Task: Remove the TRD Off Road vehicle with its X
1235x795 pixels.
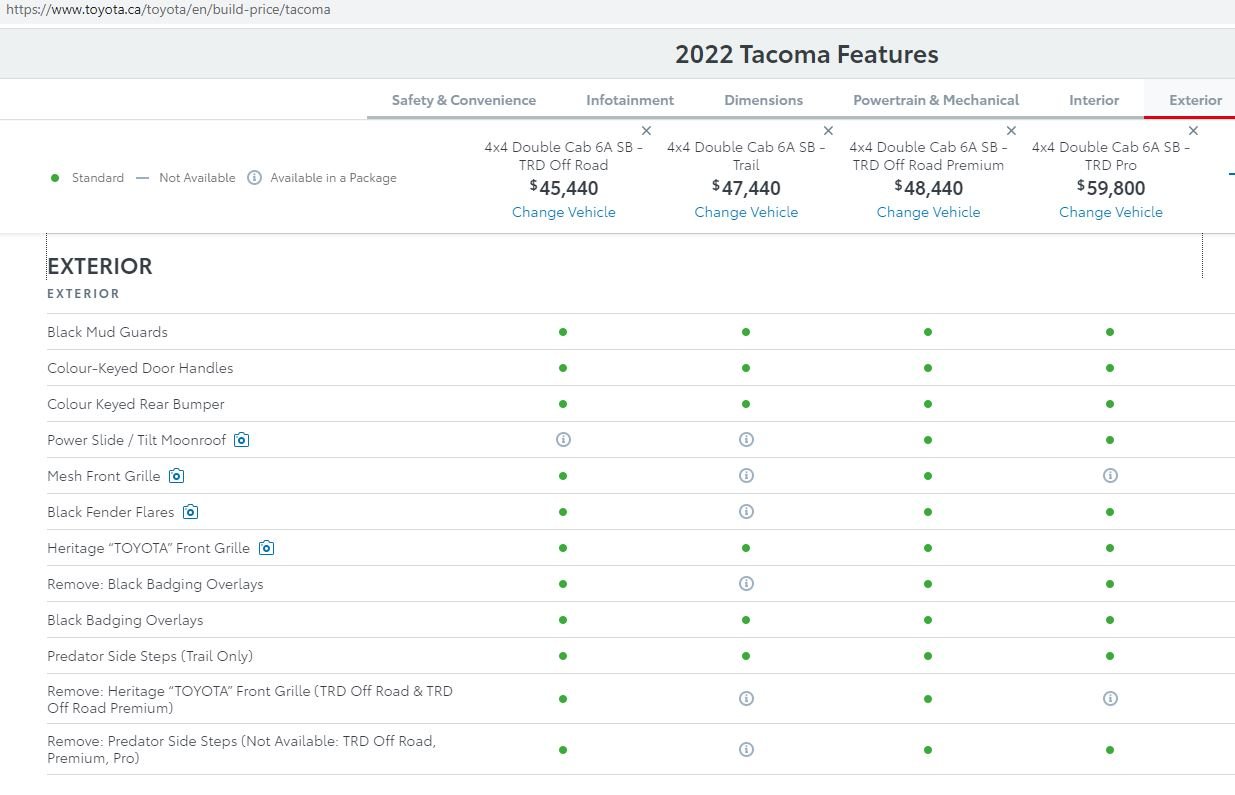Action: (646, 131)
